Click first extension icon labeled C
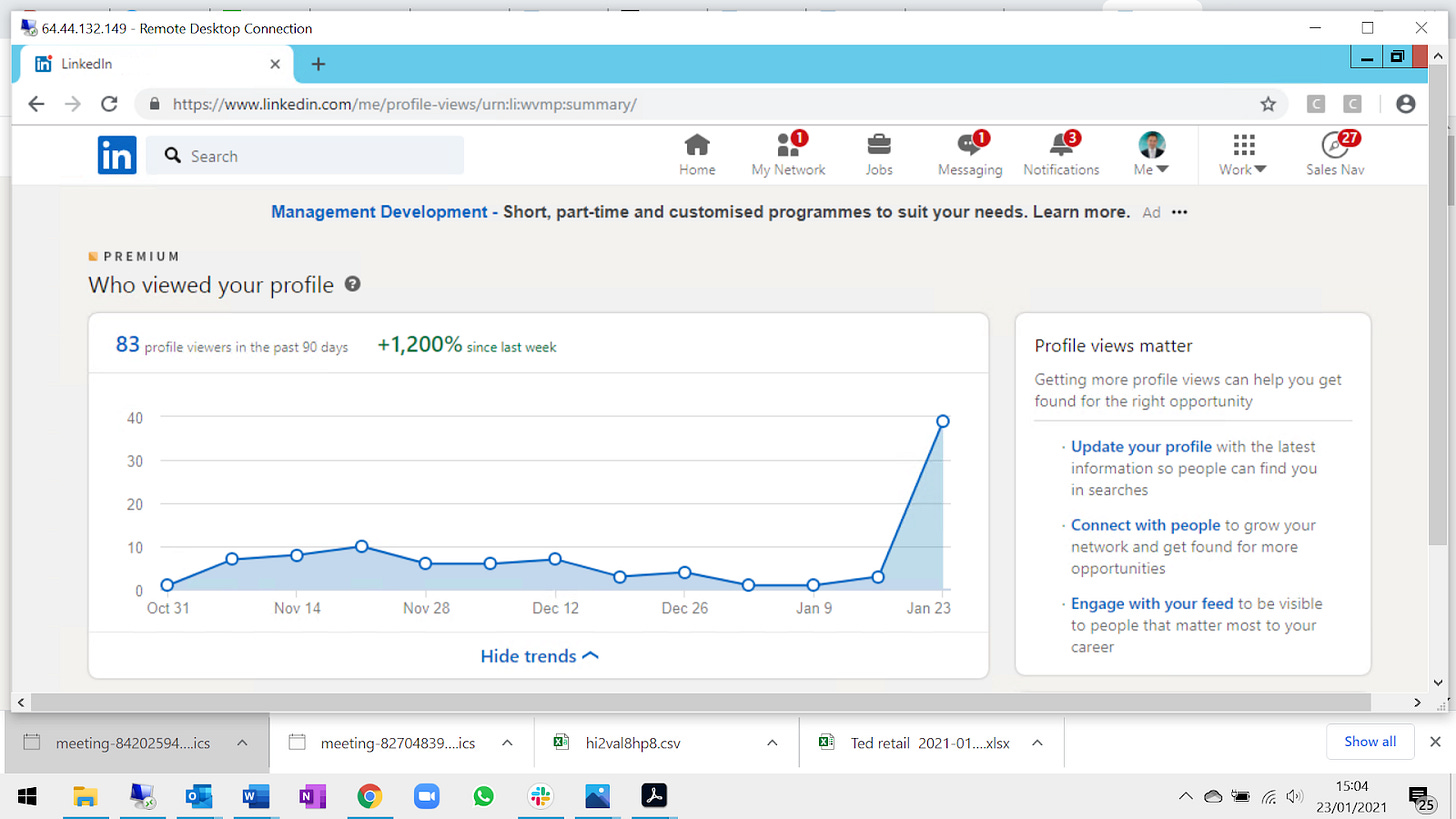 coord(1316,104)
